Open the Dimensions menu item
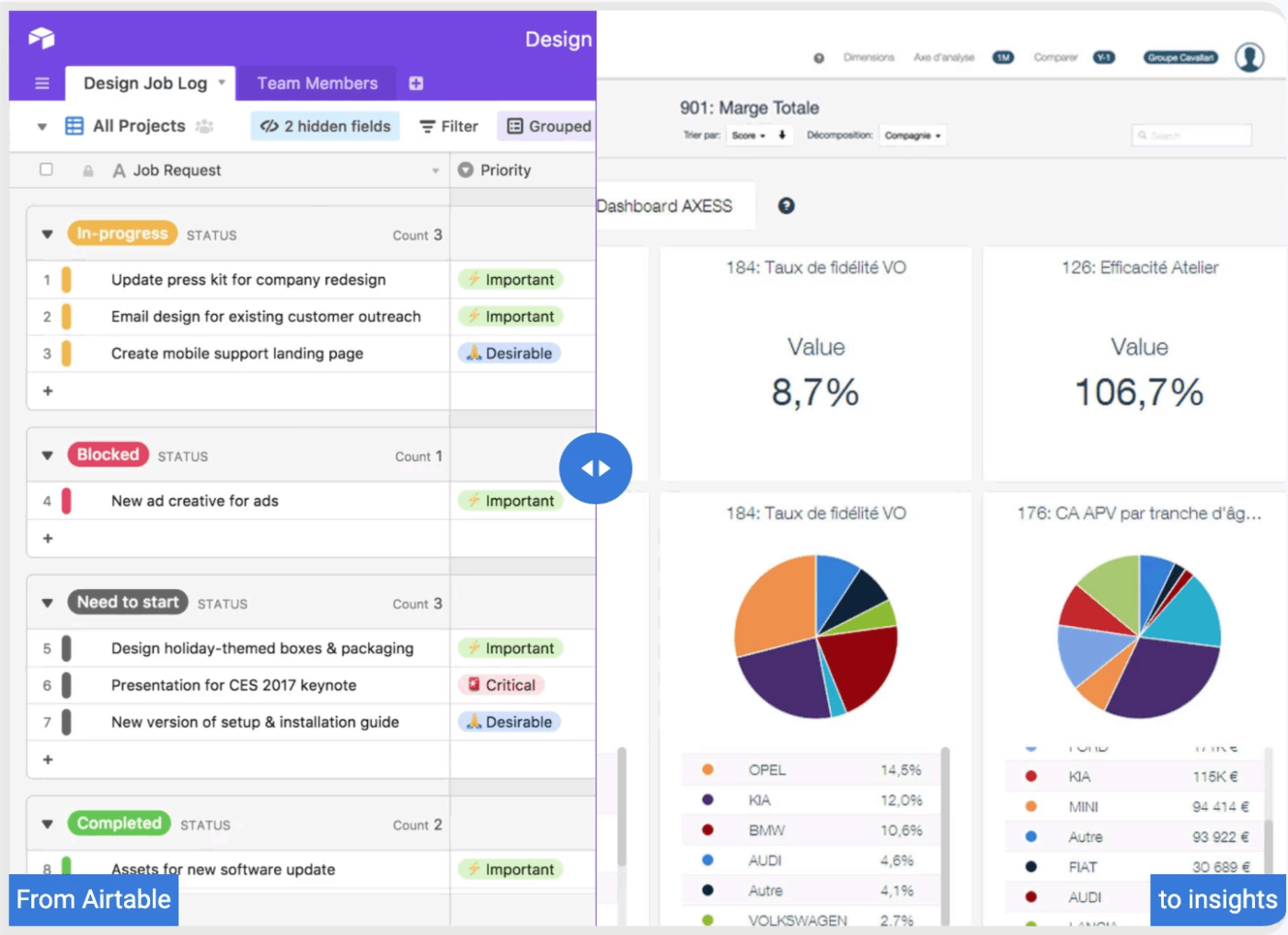1288x935 pixels. coord(868,57)
